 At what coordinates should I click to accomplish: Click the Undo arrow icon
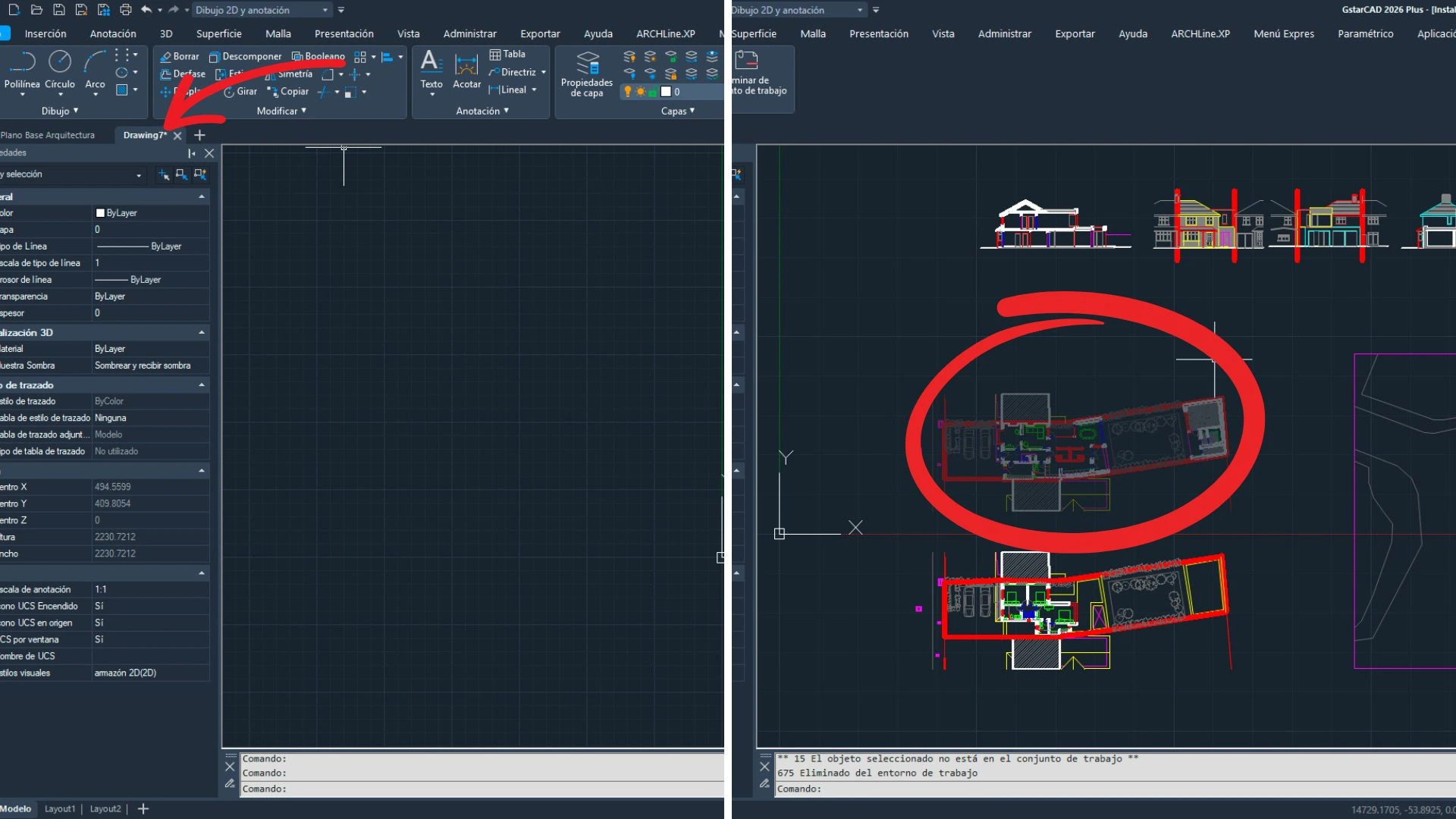coord(146,10)
